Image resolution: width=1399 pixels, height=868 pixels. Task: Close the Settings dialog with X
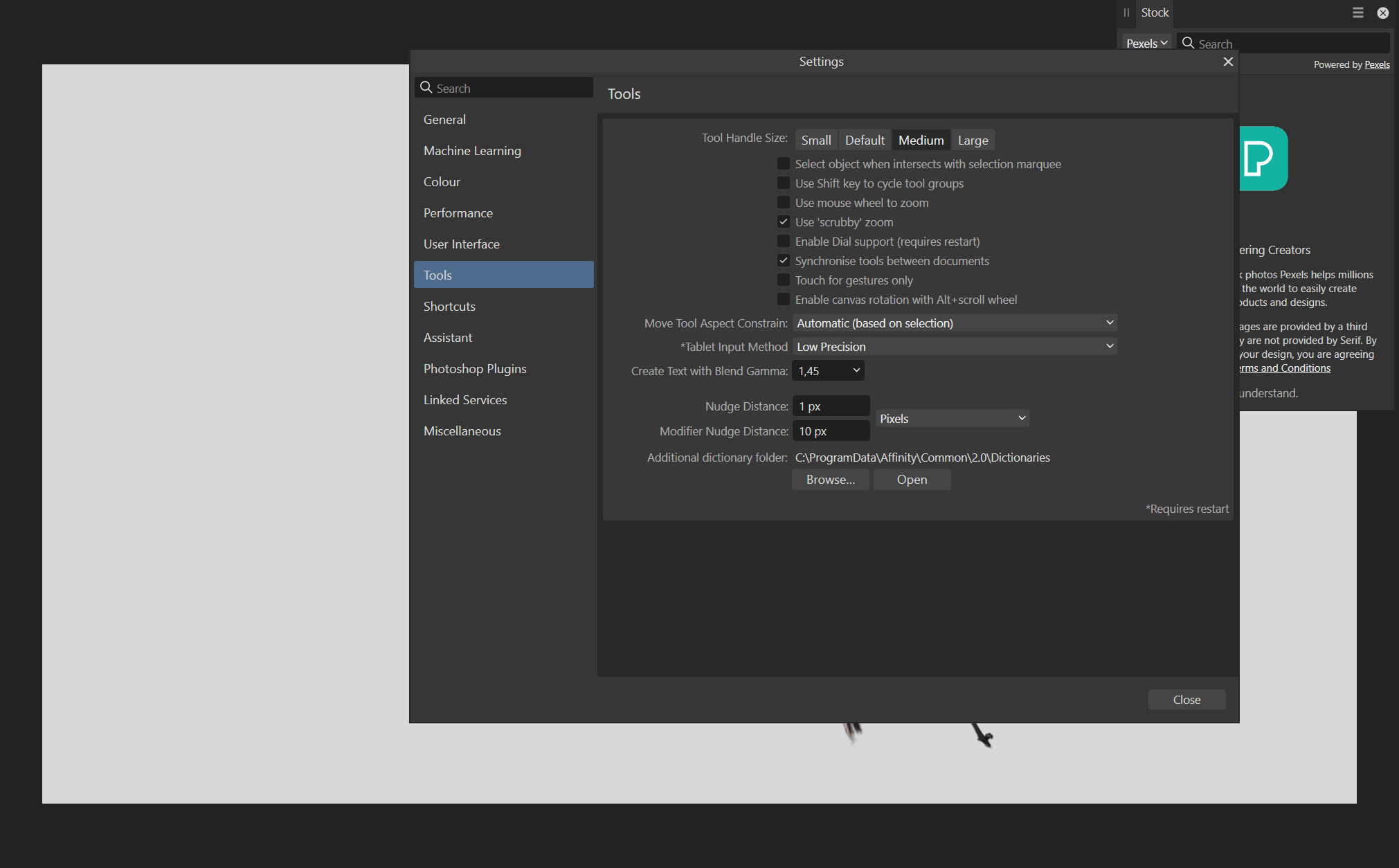(x=1228, y=62)
